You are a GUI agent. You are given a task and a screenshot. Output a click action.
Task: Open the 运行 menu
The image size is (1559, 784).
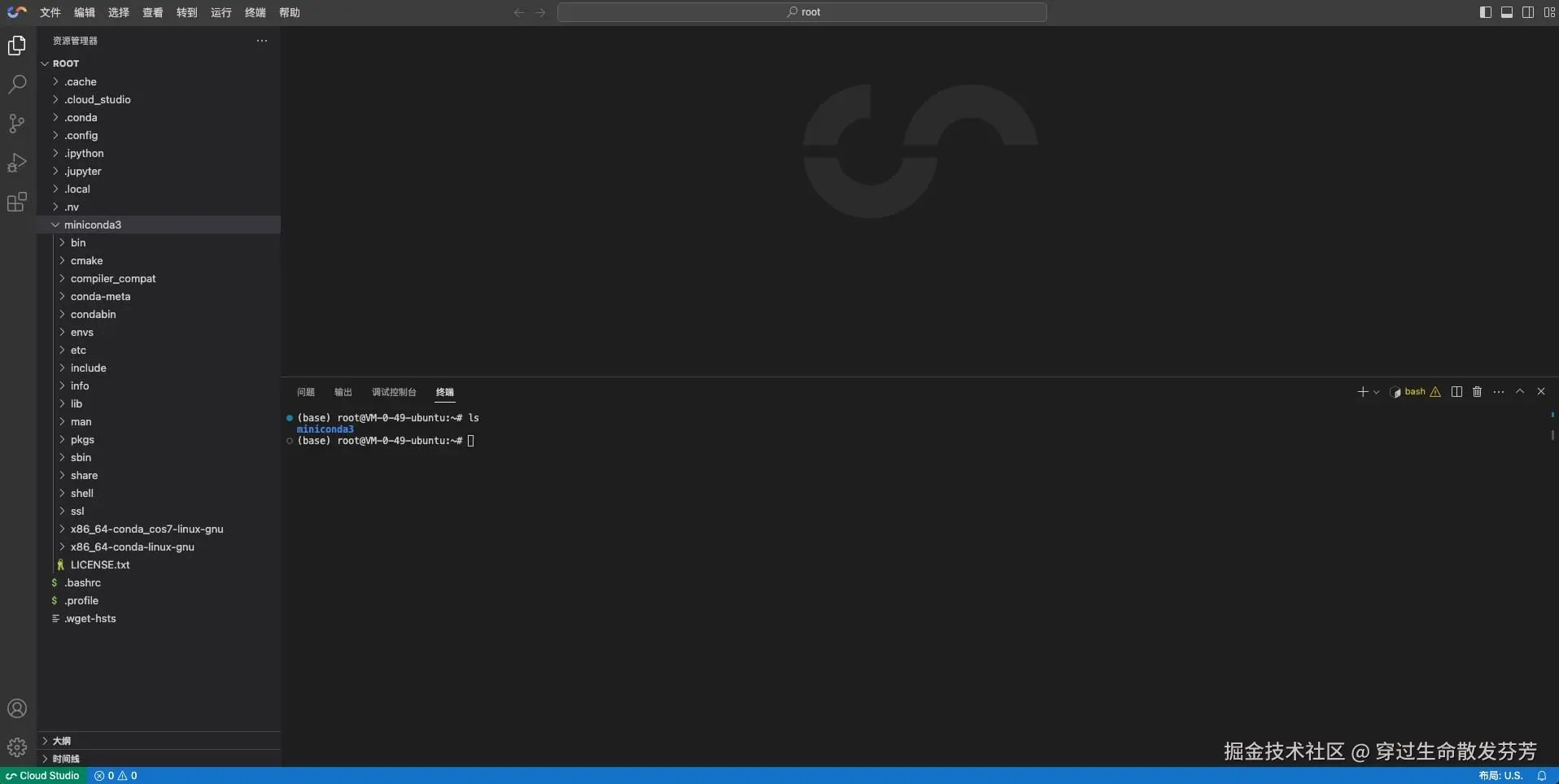coord(221,12)
